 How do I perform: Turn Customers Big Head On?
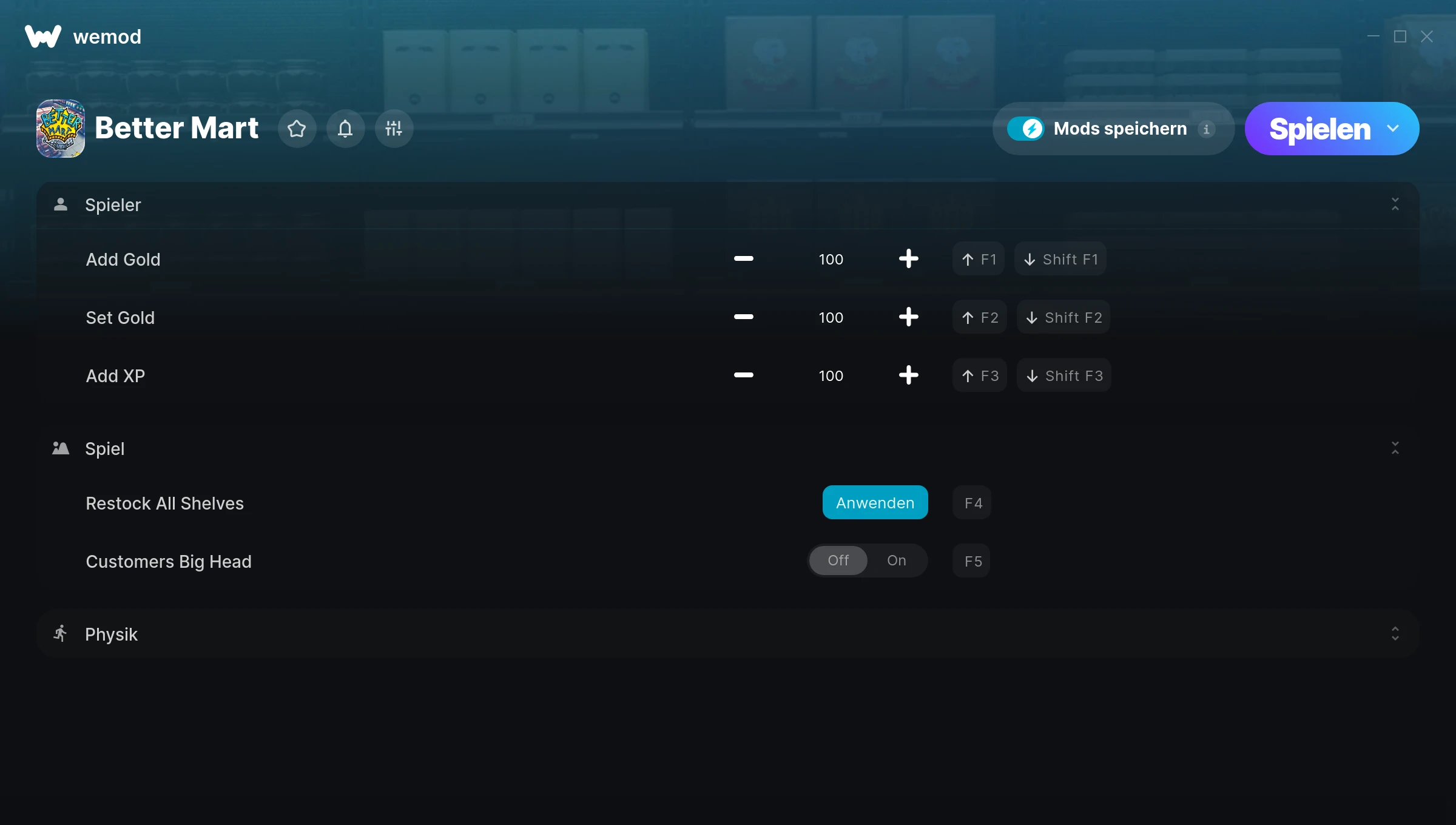pos(896,561)
